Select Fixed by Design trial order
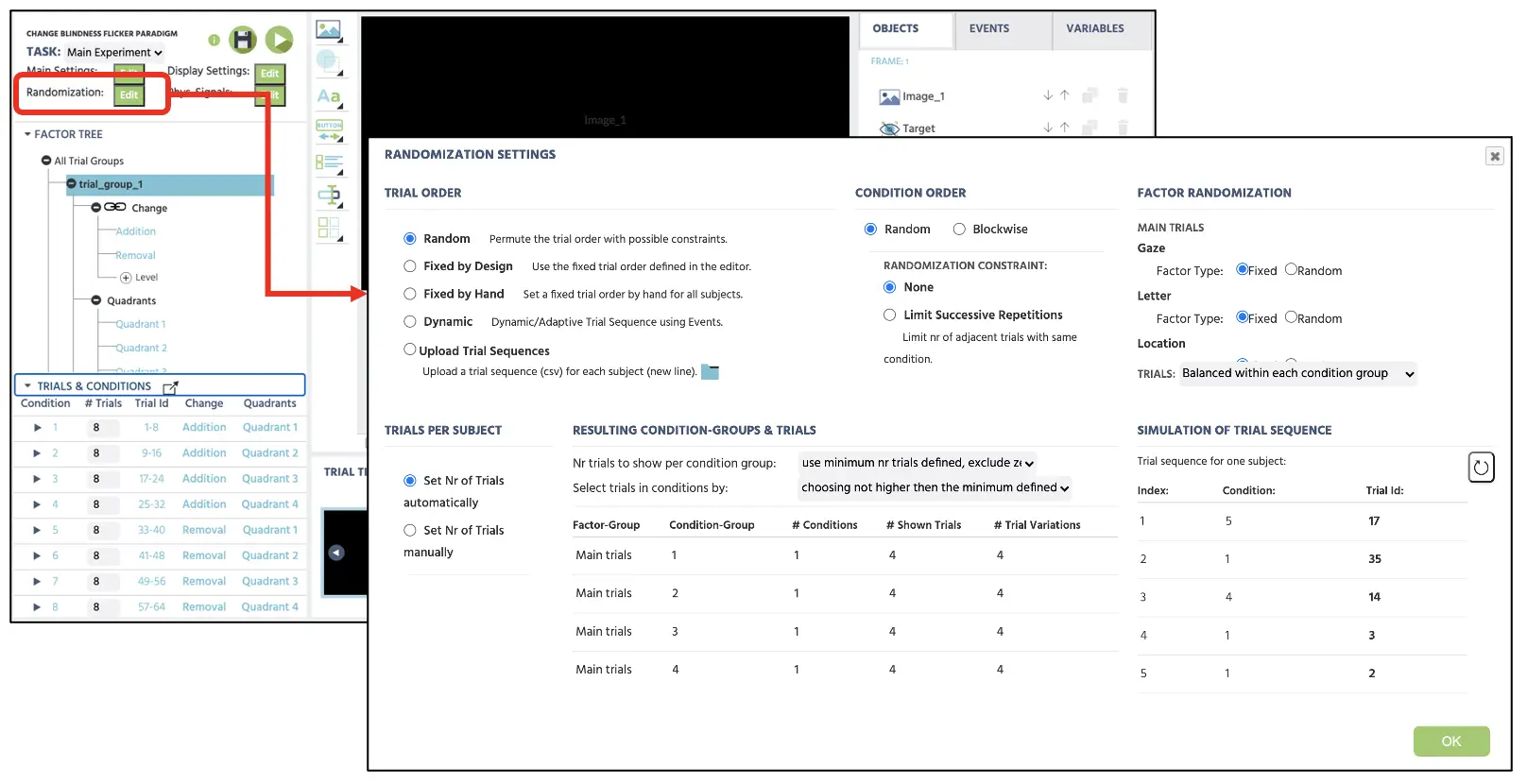The width and height of the screenshot is (1527, 784). [x=410, y=266]
